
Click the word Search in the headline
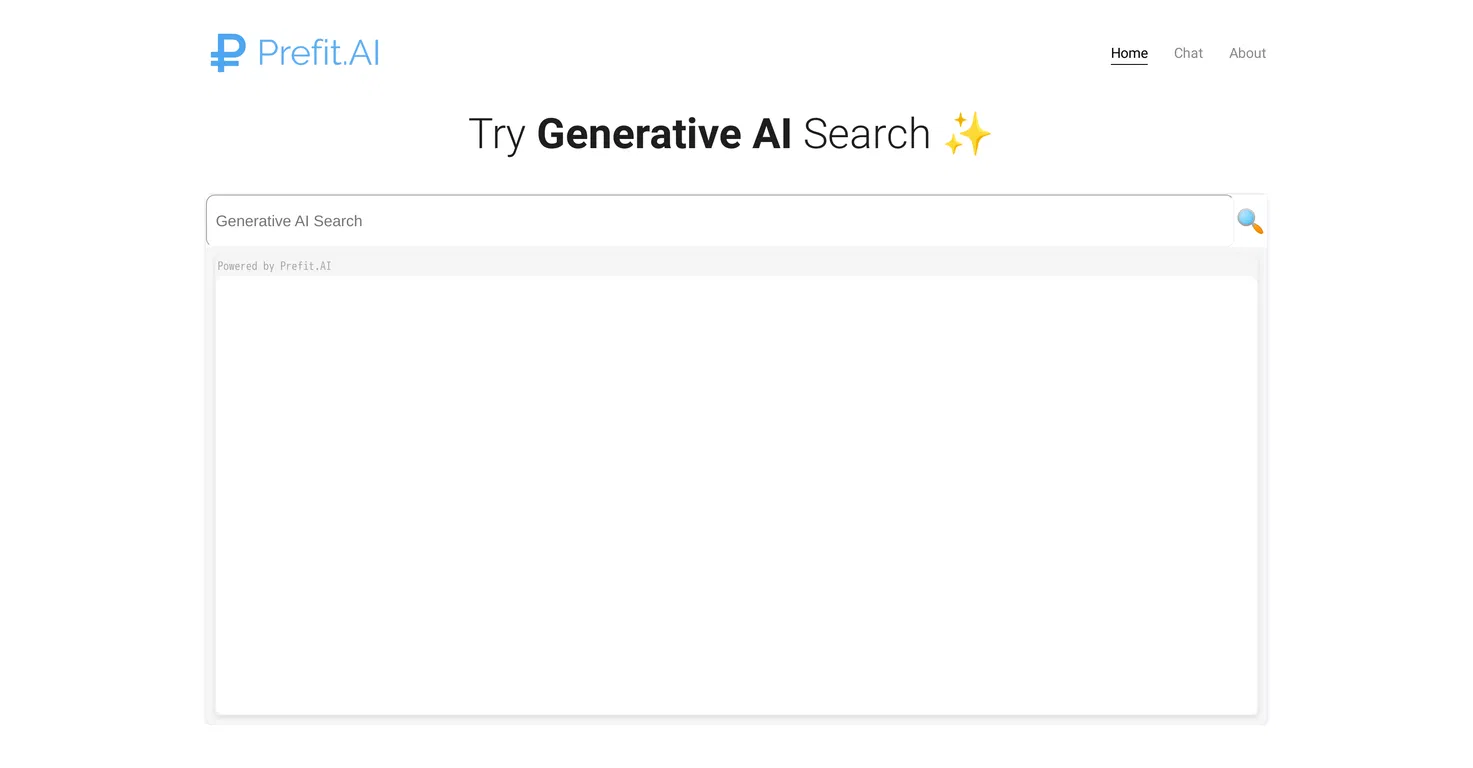866,134
